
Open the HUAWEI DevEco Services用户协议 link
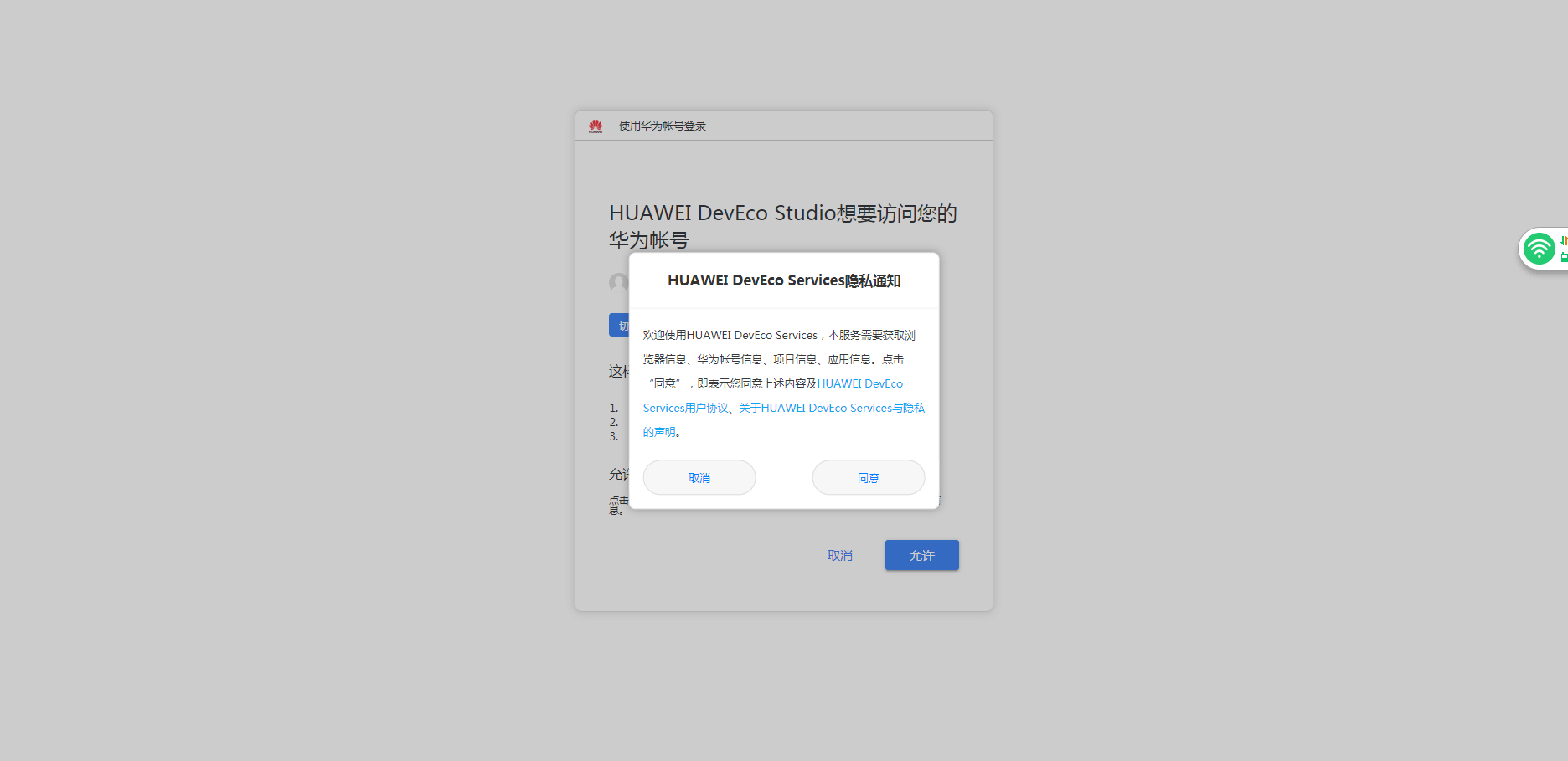click(772, 395)
